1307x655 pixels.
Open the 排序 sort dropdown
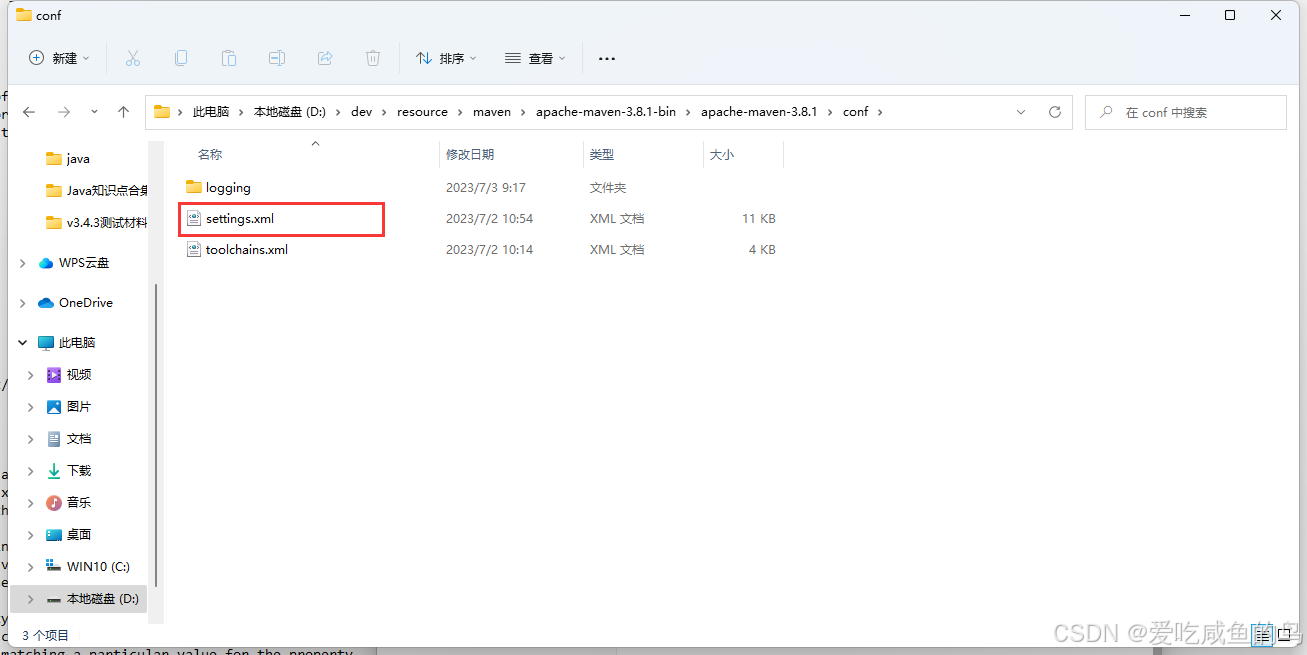pyautogui.click(x=446, y=58)
